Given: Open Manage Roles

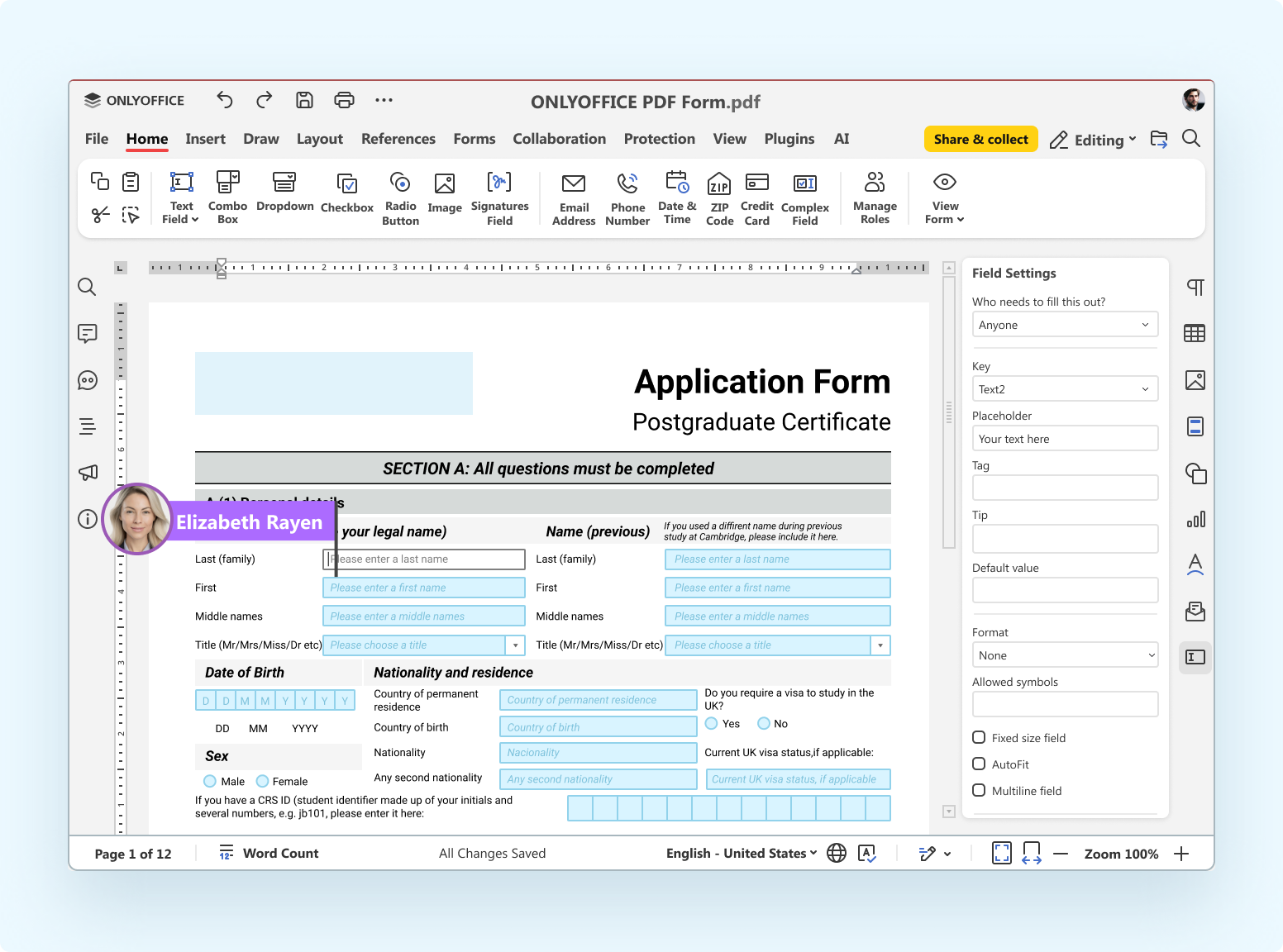Looking at the screenshot, I should [875, 198].
